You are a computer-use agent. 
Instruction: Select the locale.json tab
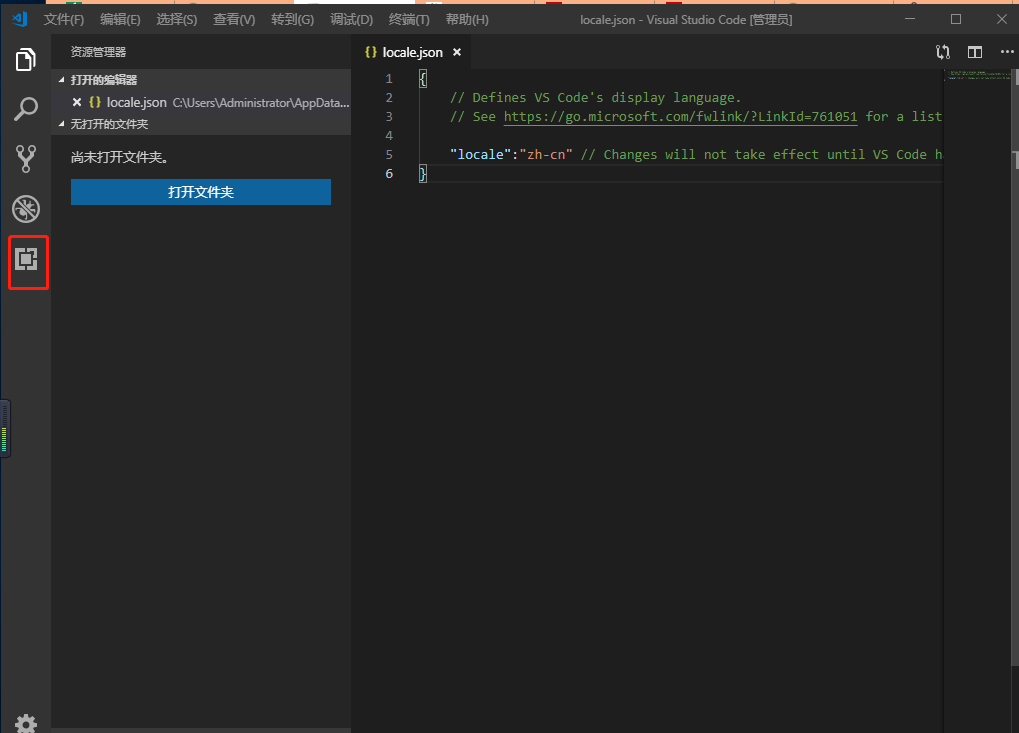click(x=411, y=52)
